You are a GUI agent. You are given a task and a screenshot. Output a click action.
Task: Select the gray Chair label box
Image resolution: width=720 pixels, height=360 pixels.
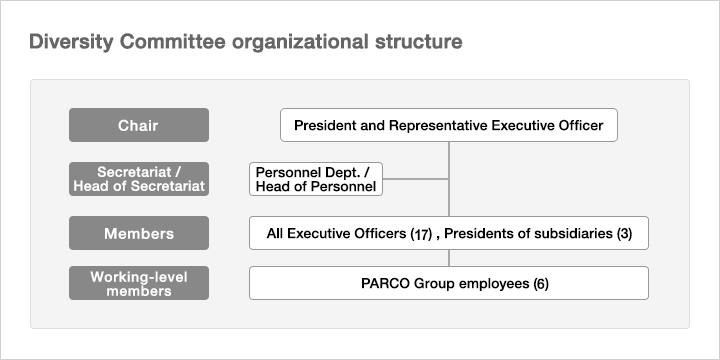(139, 125)
